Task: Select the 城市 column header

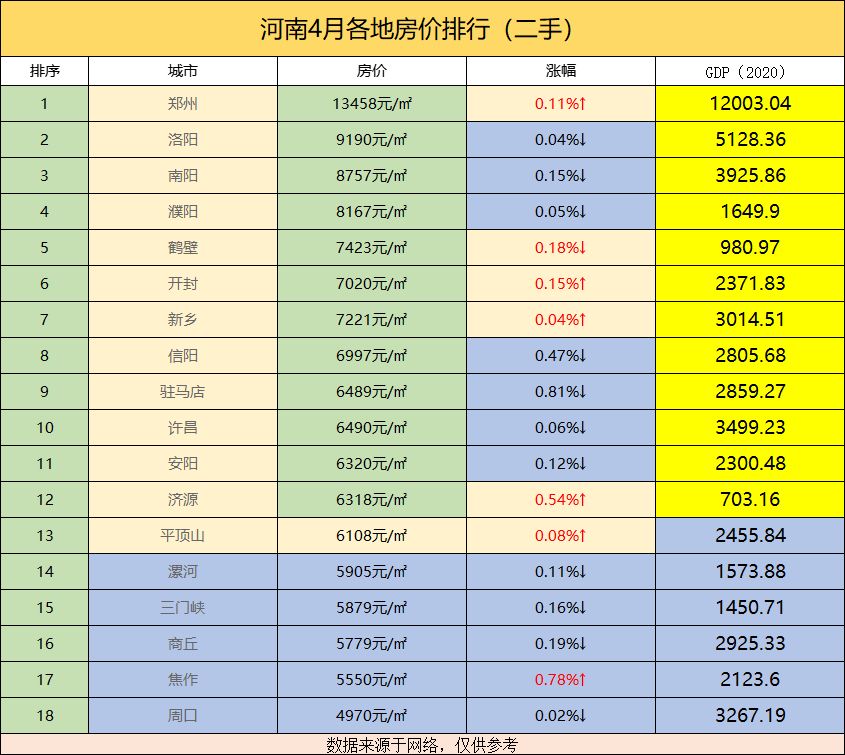Action: [183, 71]
